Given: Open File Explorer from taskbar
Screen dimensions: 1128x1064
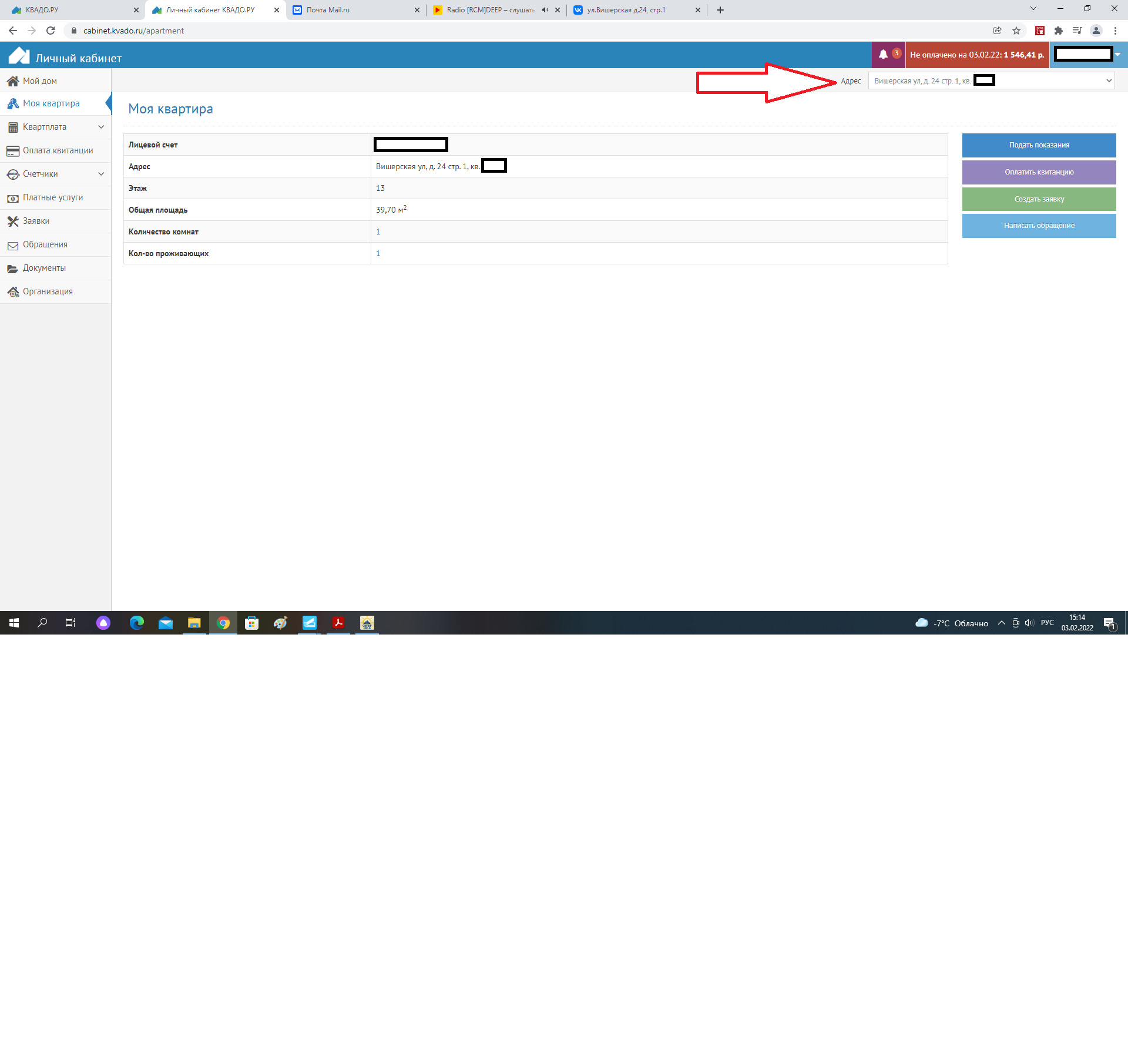Looking at the screenshot, I should (x=194, y=623).
